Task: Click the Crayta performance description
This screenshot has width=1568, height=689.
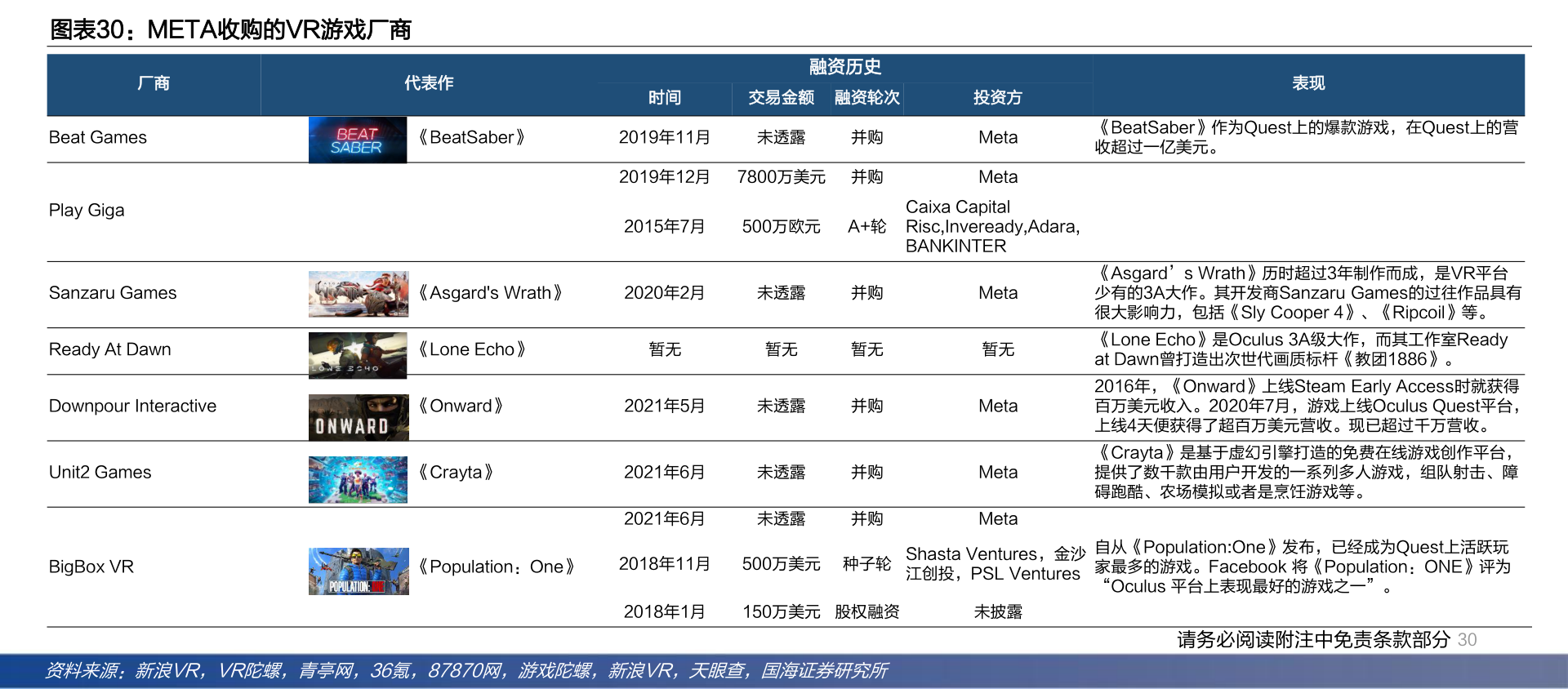Action: (x=1308, y=472)
